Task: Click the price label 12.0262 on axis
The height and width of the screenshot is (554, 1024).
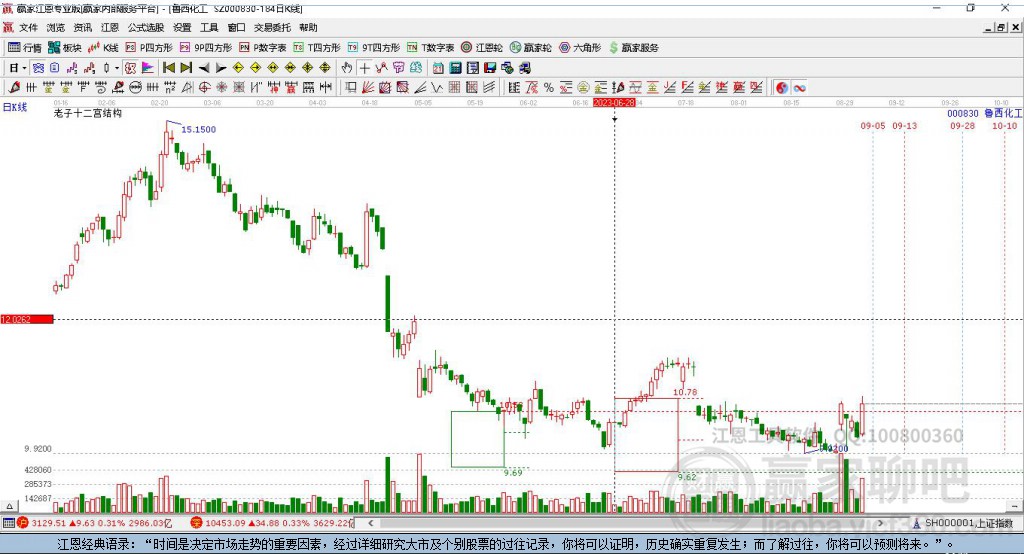Action: (27, 319)
